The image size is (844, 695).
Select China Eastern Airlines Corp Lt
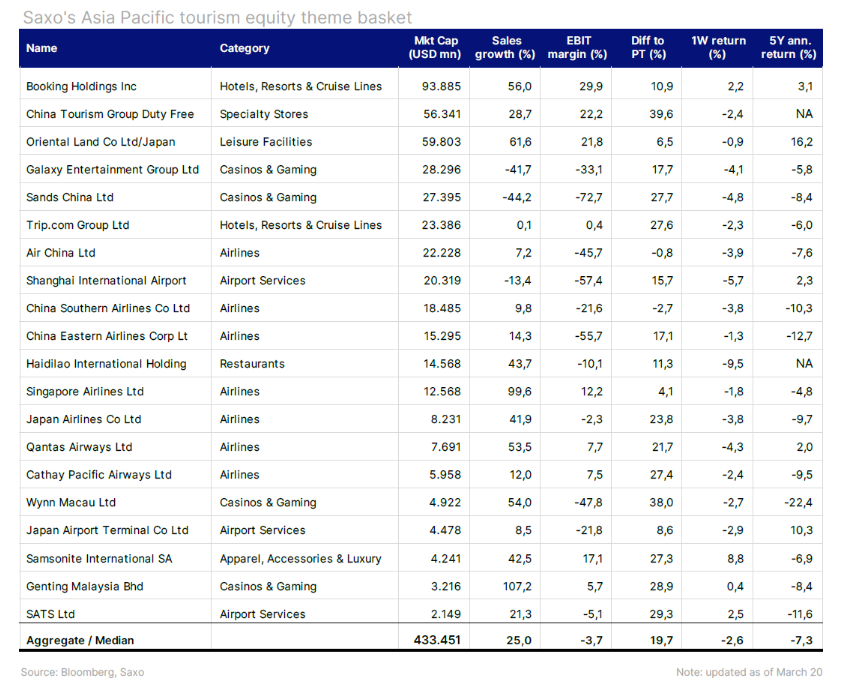[107, 336]
